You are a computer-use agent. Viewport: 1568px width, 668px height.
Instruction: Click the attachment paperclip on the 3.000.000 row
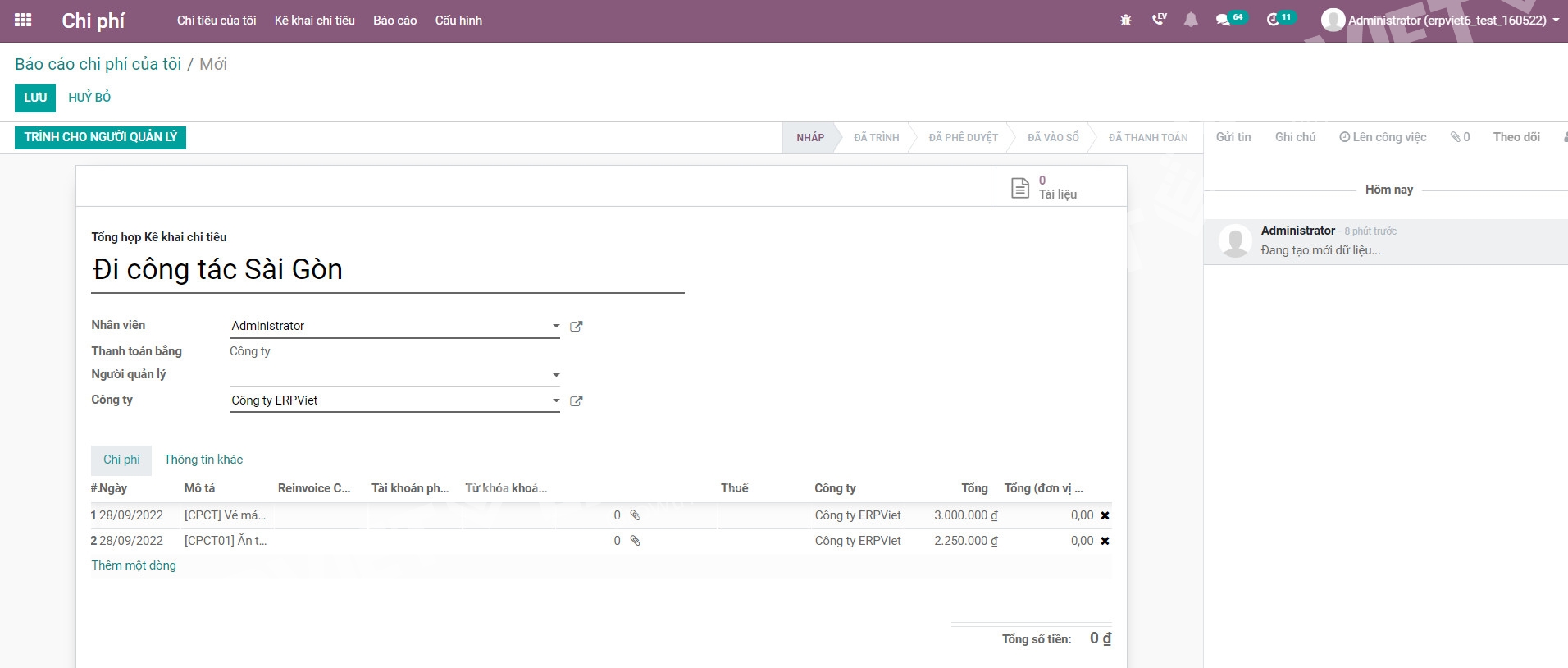tap(635, 515)
